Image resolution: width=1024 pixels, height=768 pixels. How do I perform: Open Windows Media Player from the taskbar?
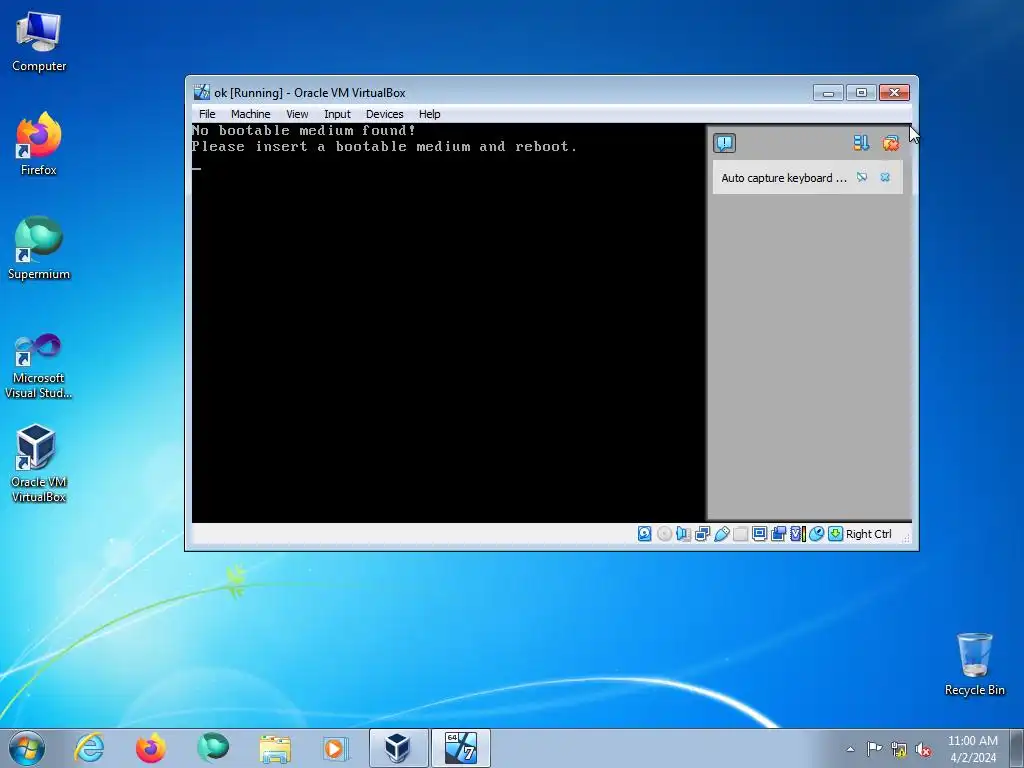tap(336, 748)
